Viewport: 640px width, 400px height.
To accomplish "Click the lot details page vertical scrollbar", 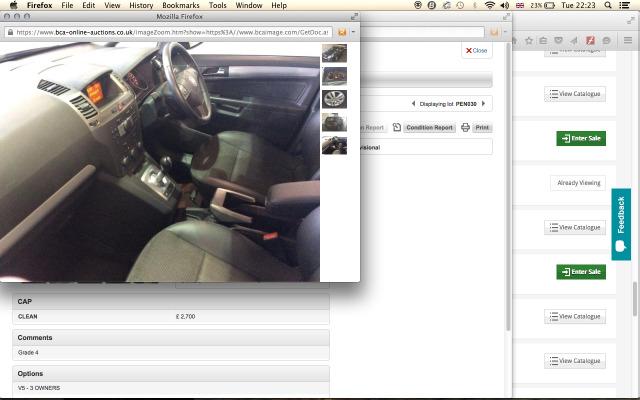I will 508,188.
